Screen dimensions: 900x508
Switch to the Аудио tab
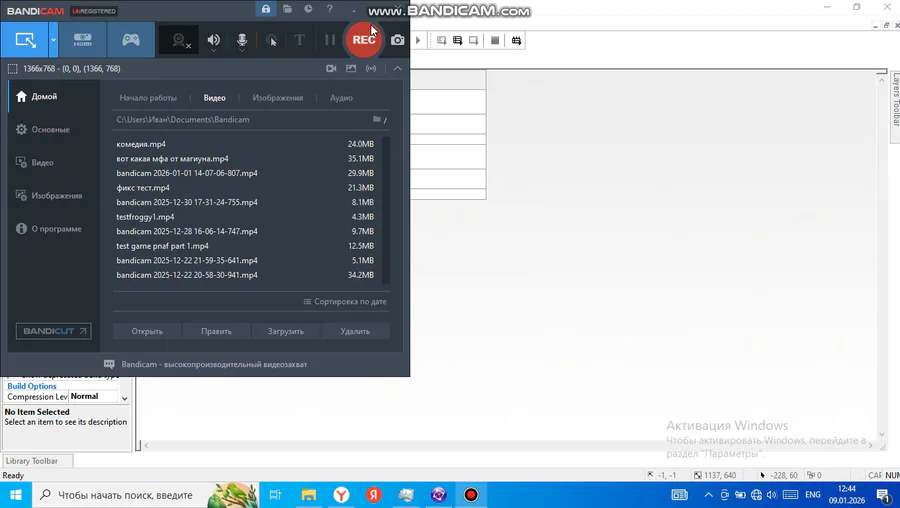click(x=341, y=98)
